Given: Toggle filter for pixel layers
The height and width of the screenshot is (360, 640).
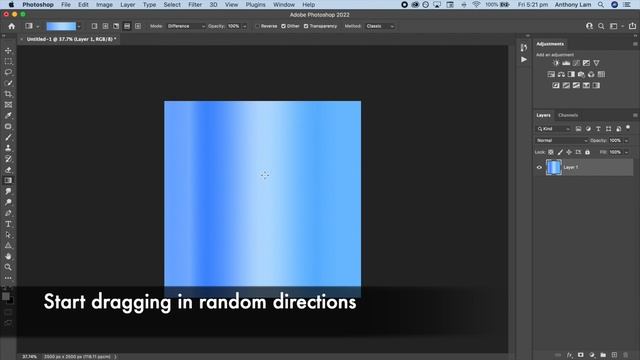Looking at the screenshot, I should point(578,129).
